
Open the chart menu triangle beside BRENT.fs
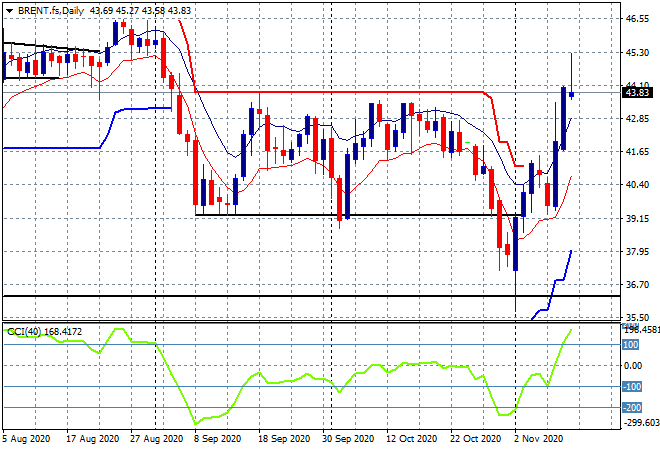pos(9,11)
